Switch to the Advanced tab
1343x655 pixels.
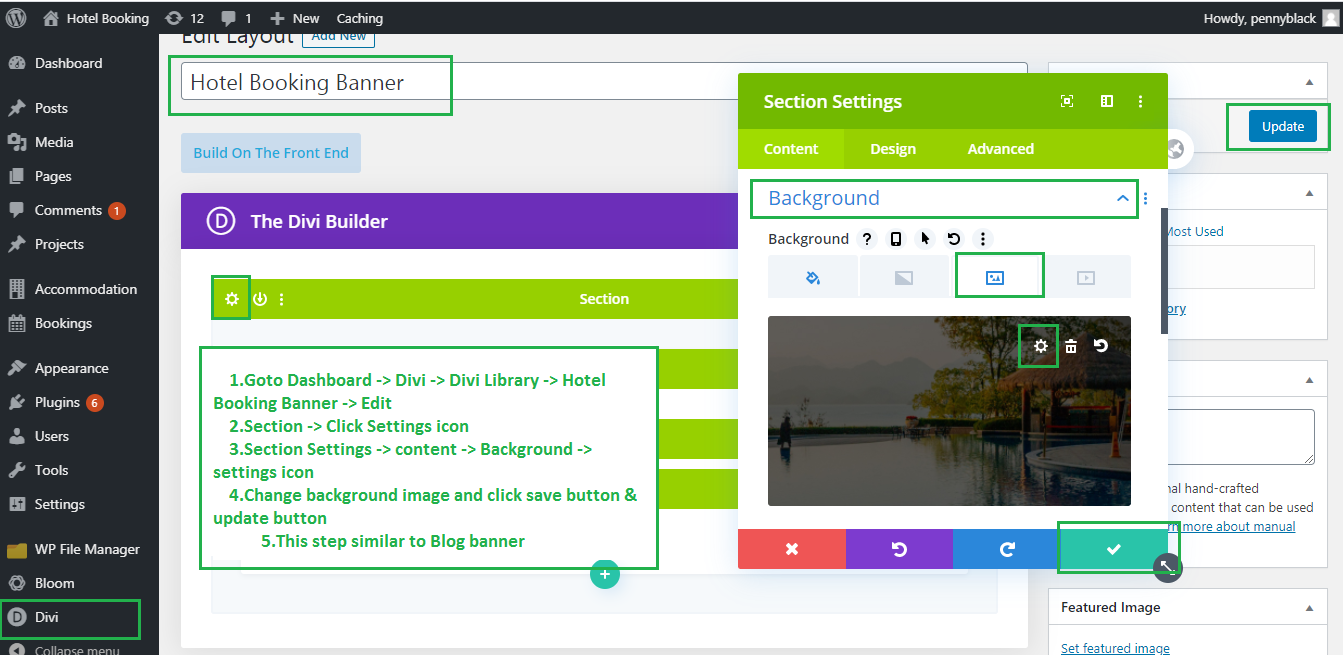coord(1001,149)
